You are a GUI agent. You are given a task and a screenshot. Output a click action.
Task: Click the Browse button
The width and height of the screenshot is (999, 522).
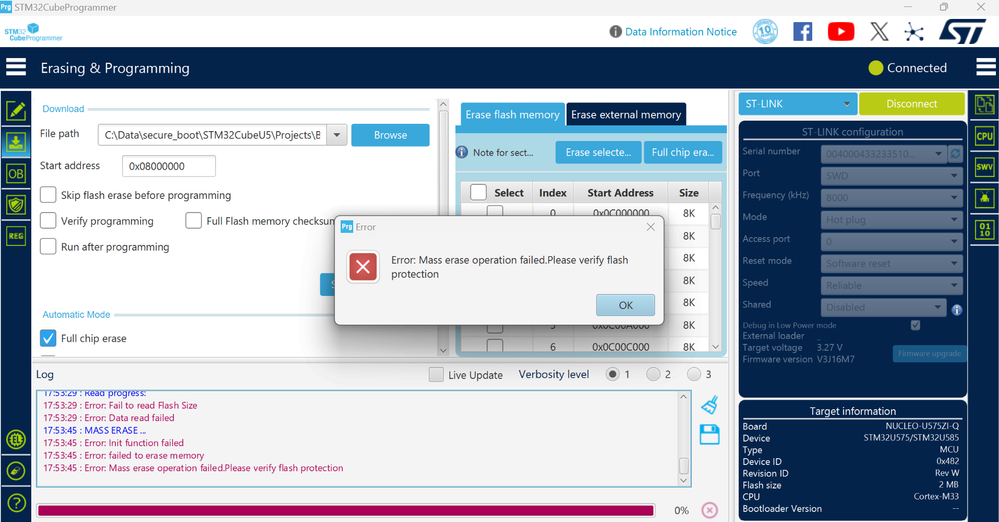point(390,135)
